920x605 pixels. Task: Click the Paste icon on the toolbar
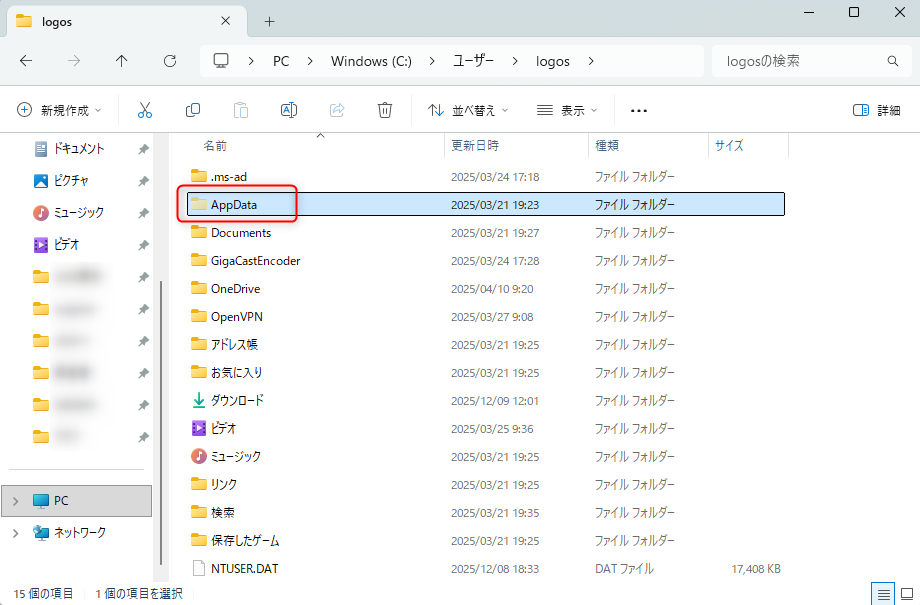coord(240,110)
